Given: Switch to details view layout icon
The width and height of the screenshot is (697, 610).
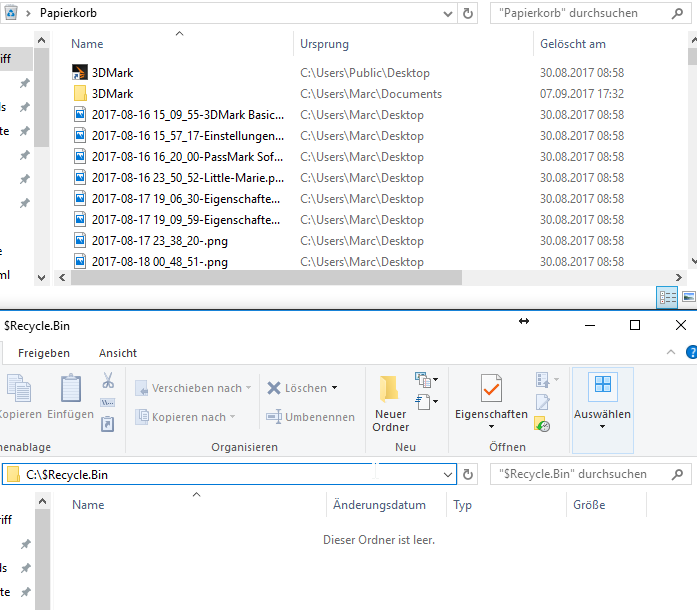Looking at the screenshot, I should tap(667, 297).
